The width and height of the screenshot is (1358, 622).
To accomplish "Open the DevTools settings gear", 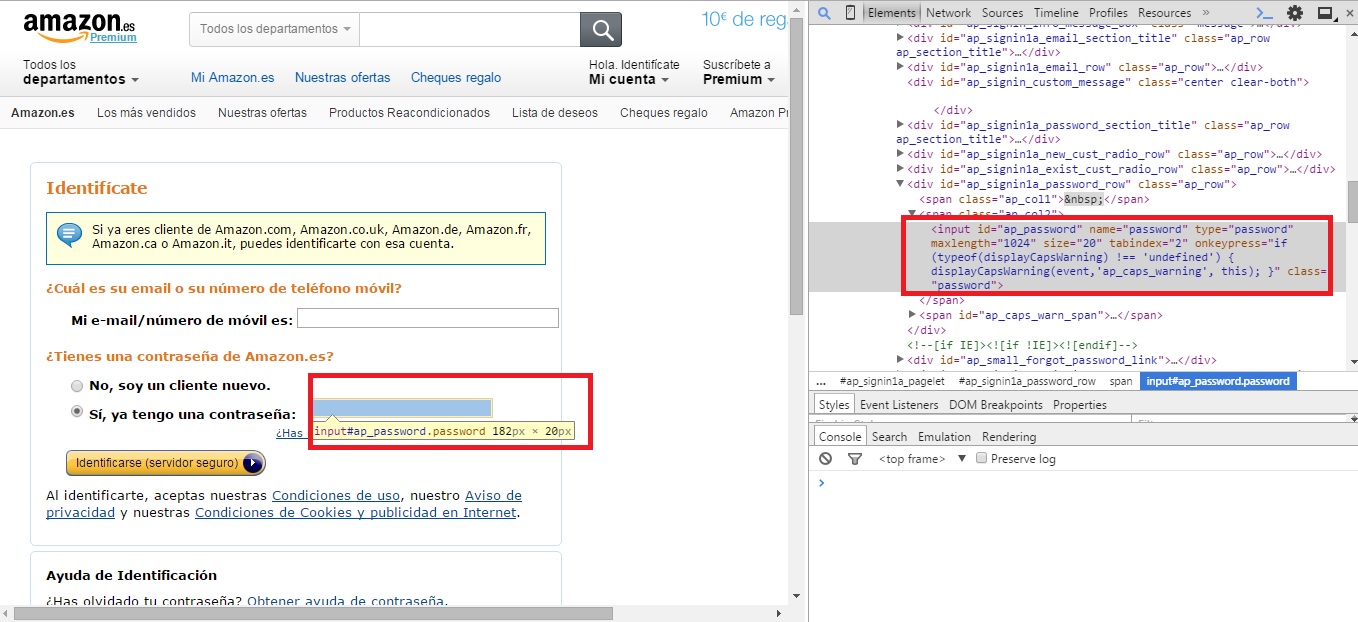I will [x=1295, y=13].
